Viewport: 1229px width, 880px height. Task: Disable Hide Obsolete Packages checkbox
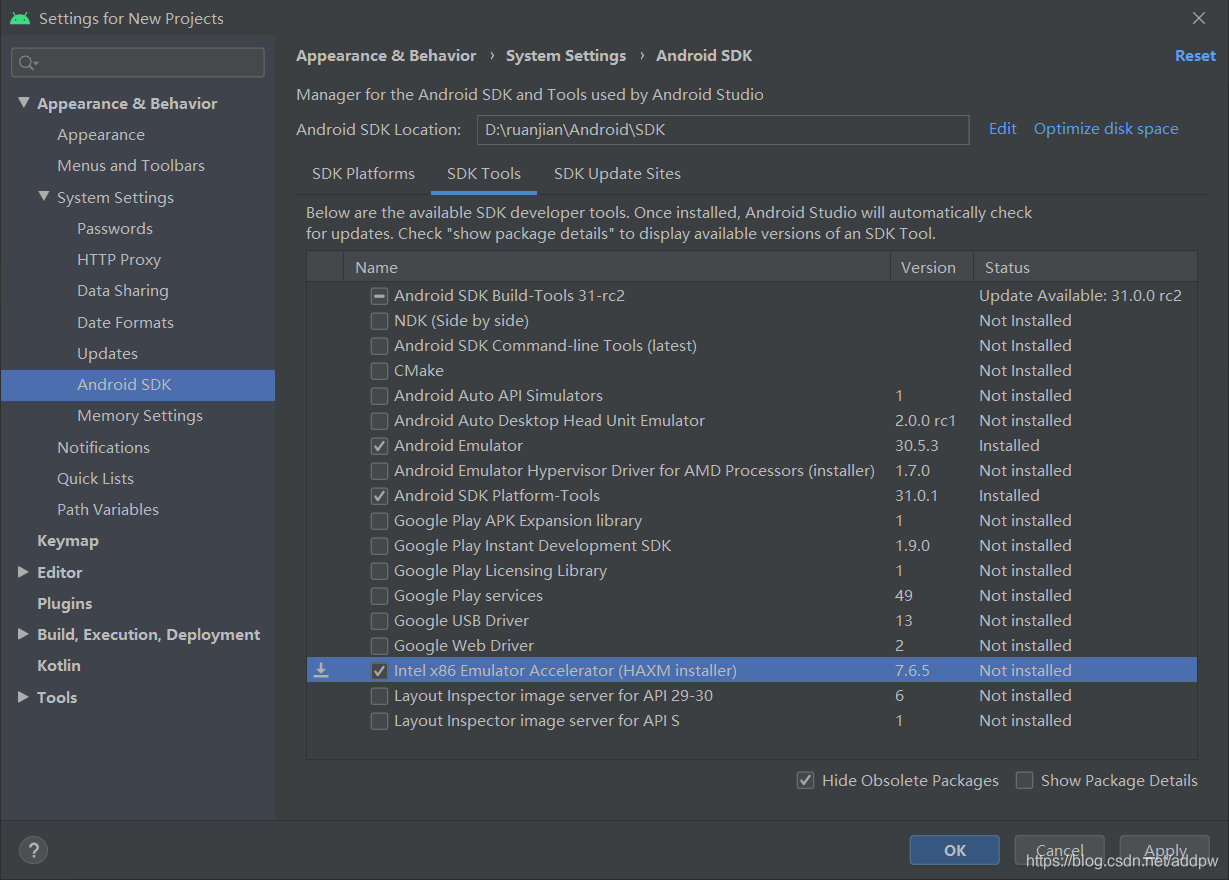(x=805, y=780)
